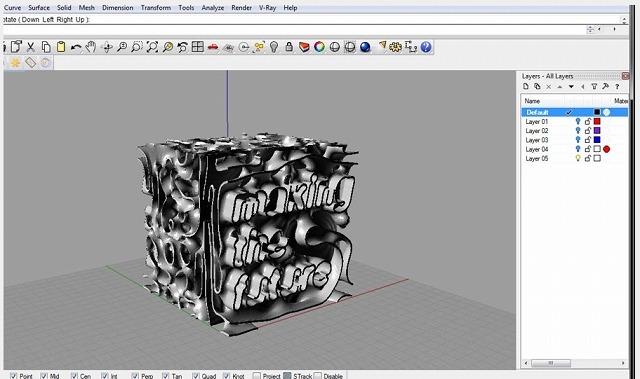Click the Shaded Viewport sphere icon

click(x=335, y=47)
